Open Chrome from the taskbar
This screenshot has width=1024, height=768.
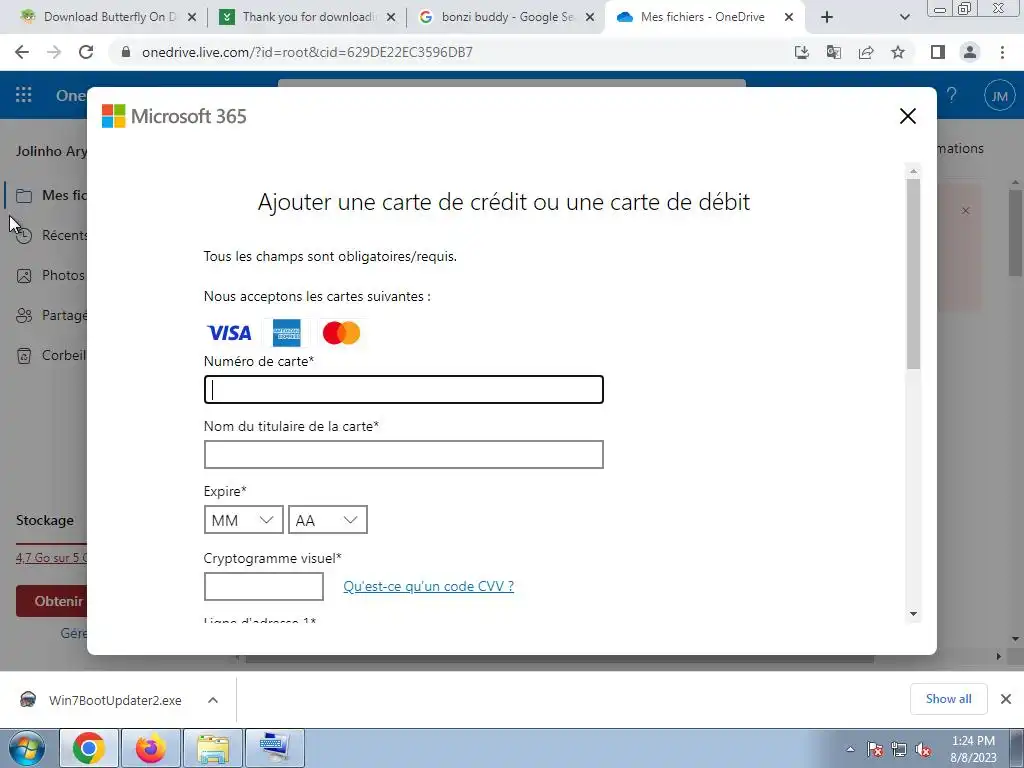point(89,748)
